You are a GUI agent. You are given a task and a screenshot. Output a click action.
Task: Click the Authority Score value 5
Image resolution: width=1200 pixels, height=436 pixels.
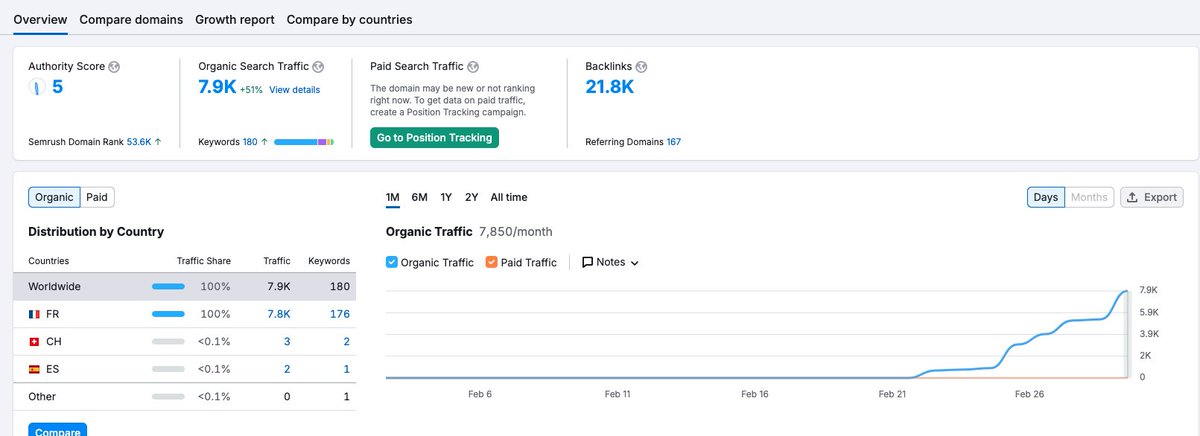(57, 87)
